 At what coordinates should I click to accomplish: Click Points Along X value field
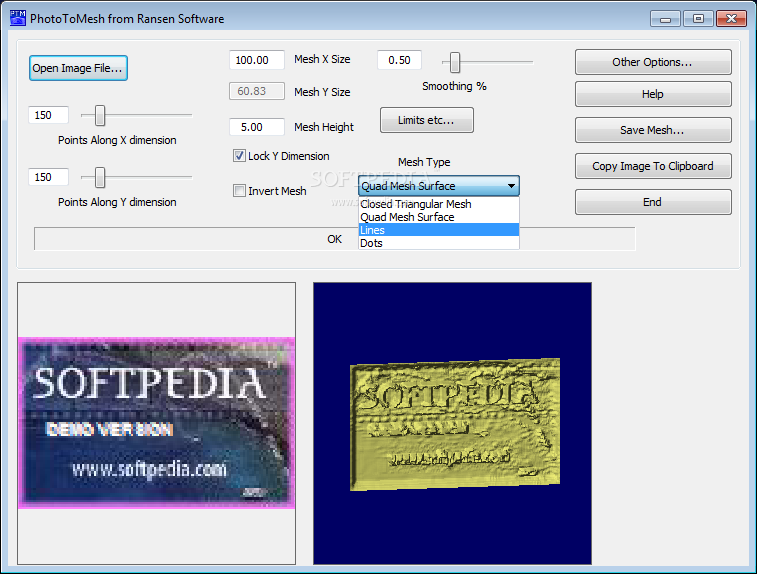(x=48, y=115)
